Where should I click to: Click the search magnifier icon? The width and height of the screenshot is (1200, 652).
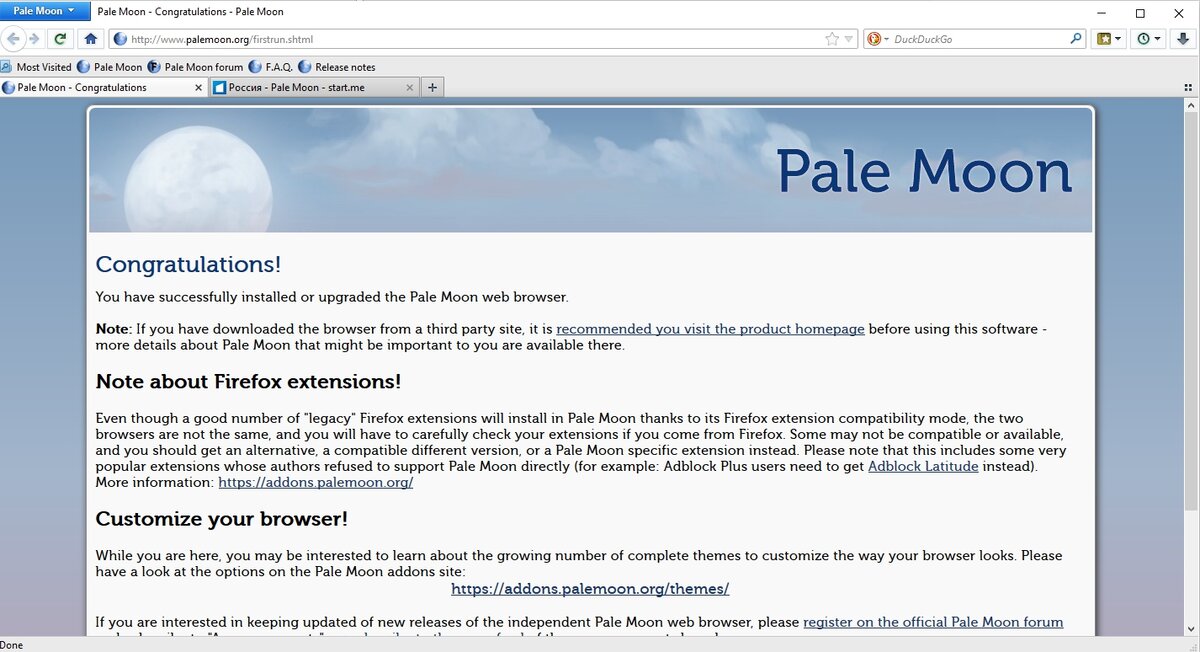click(x=1076, y=39)
